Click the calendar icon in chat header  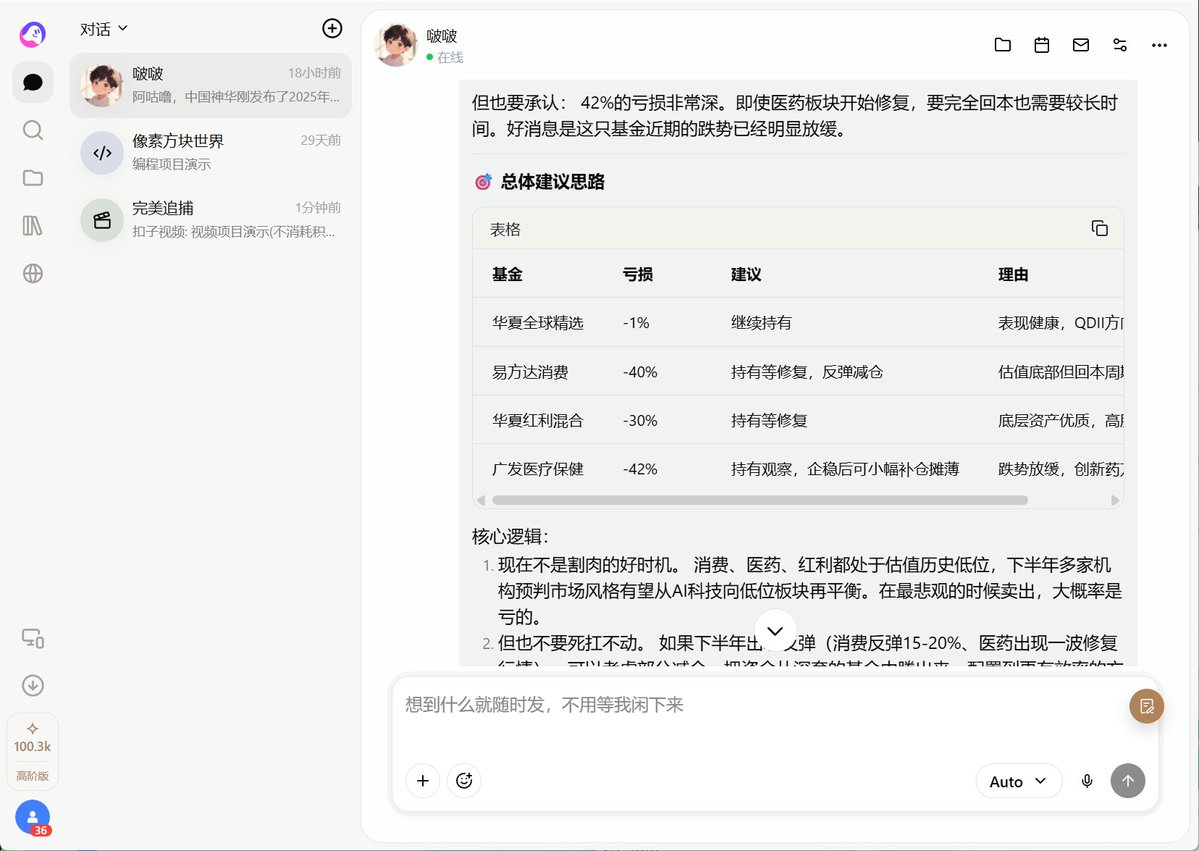coord(1041,45)
